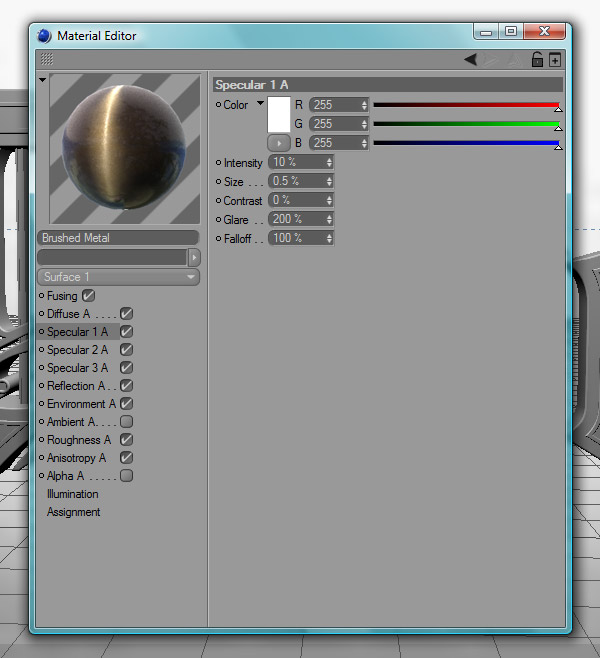Click animation dot next to Color
The image size is (600, 658).
[218, 104]
